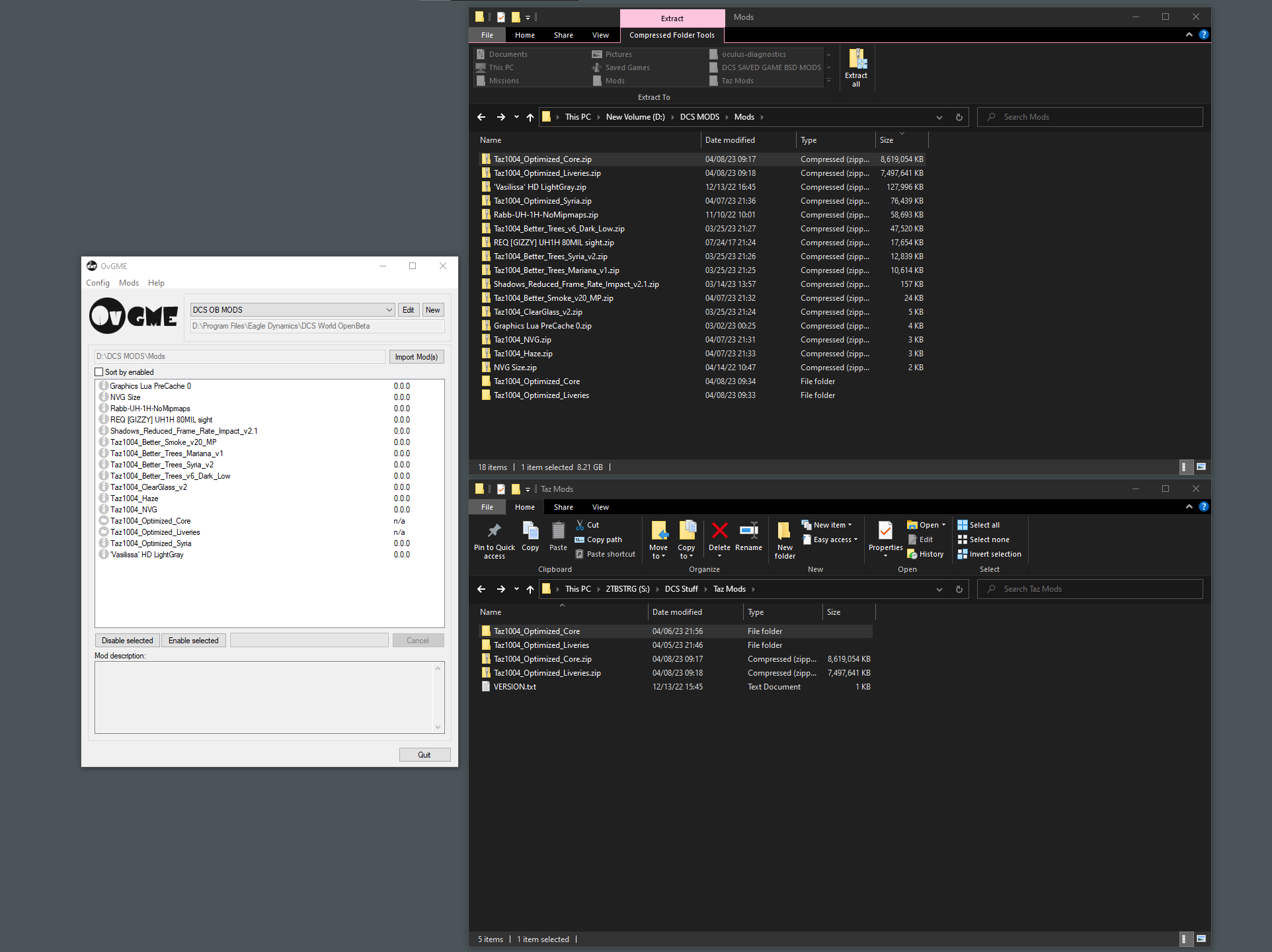
Task: Open address history dropdown in Mods window
Action: coord(939,117)
